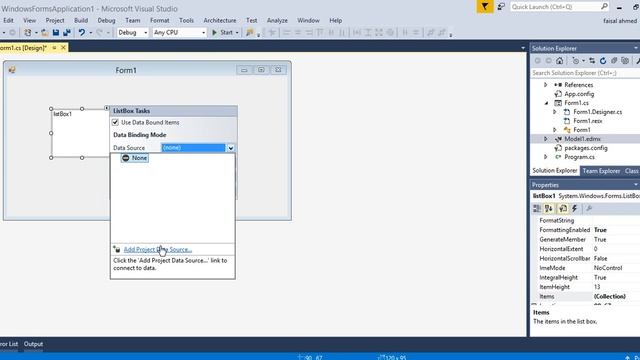Click the Undo arrow icon
Viewport: 640px width, 360px height.
pyautogui.click(x=82, y=32)
